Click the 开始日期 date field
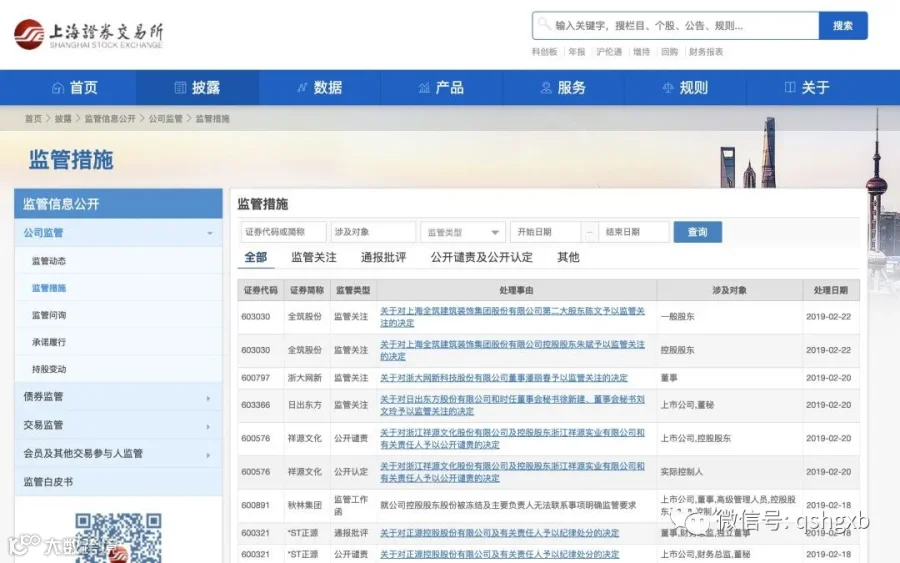Image resolution: width=900 pixels, height=563 pixels. click(x=545, y=232)
